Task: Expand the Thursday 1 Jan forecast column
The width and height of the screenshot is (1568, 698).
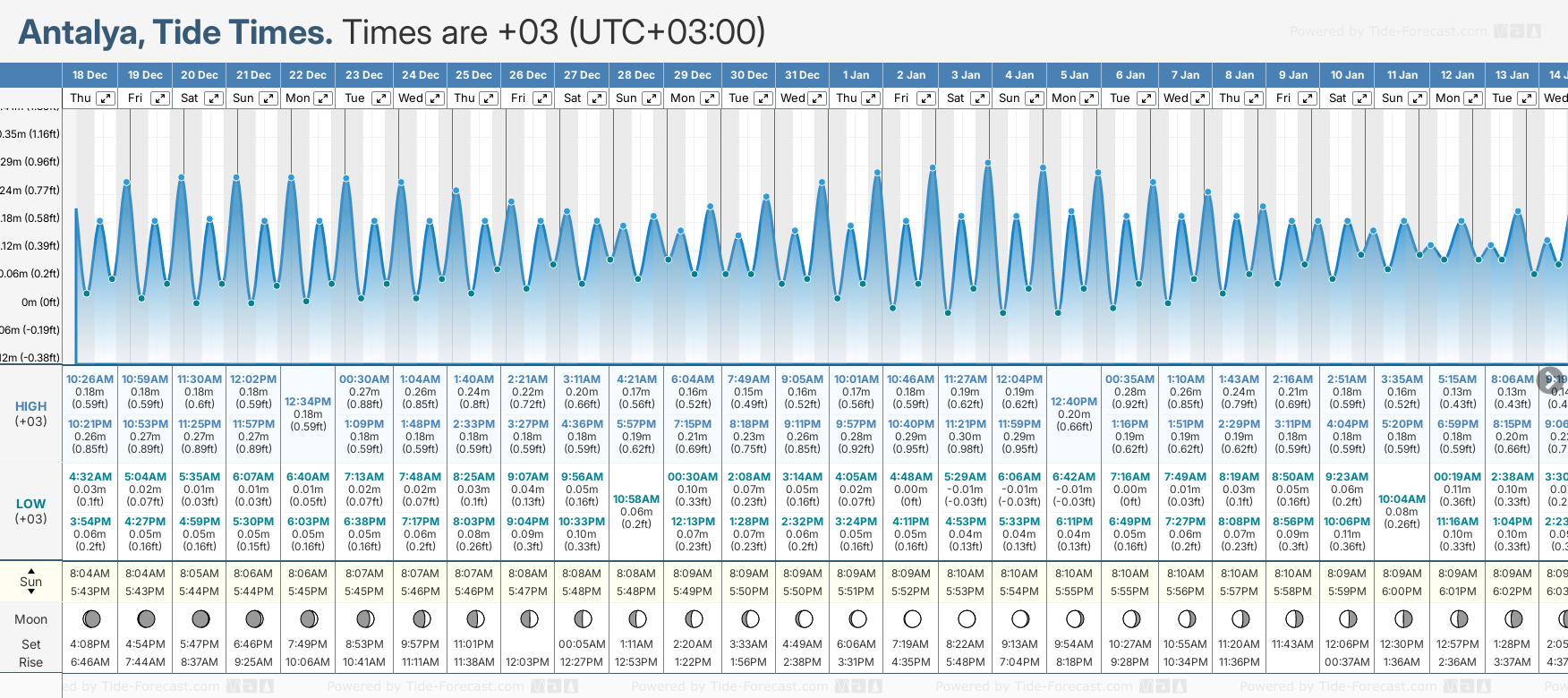Action: [x=870, y=98]
